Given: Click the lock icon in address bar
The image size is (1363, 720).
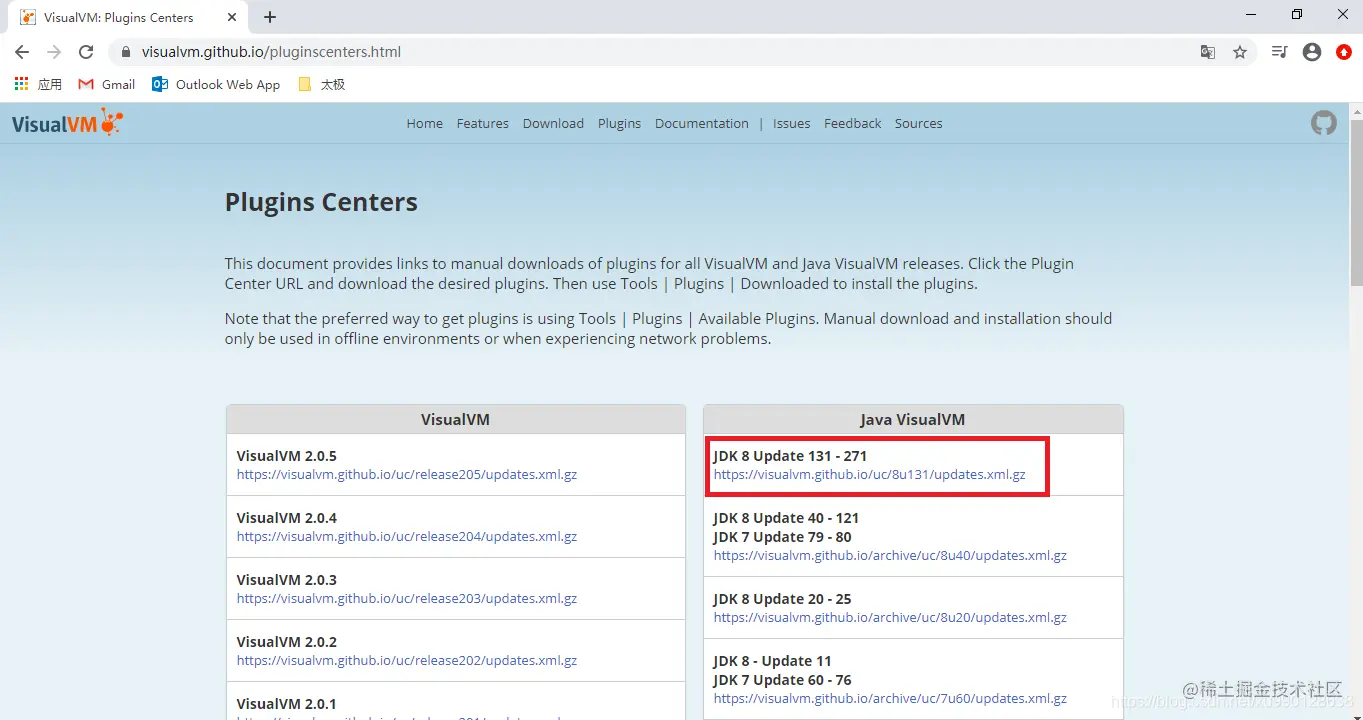Looking at the screenshot, I should (x=126, y=52).
